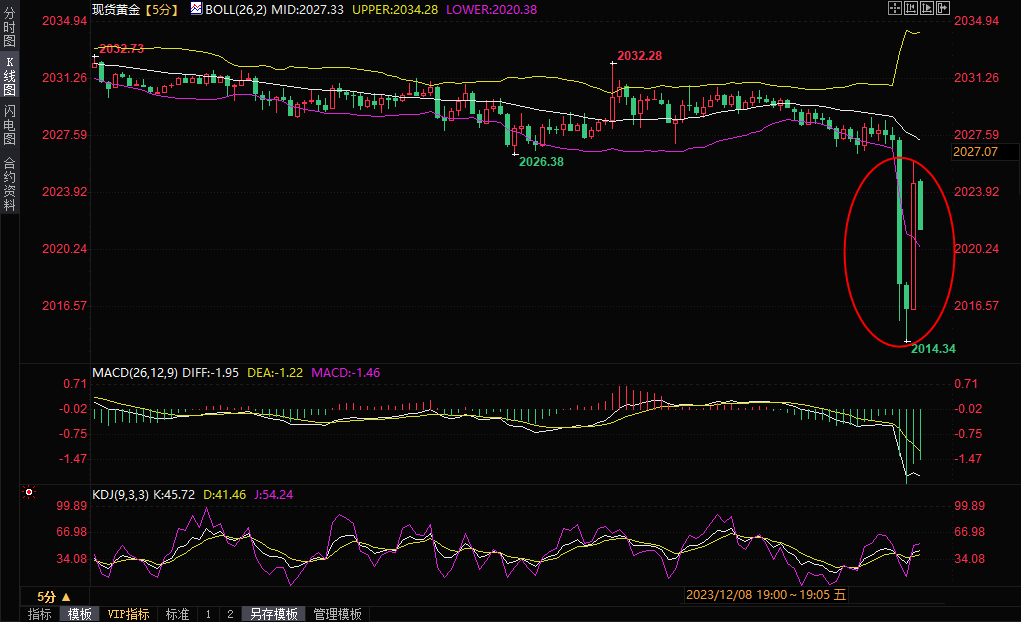1021x622 pixels.
Task: Switch to template 1
Action: click(x=208, y=614)
